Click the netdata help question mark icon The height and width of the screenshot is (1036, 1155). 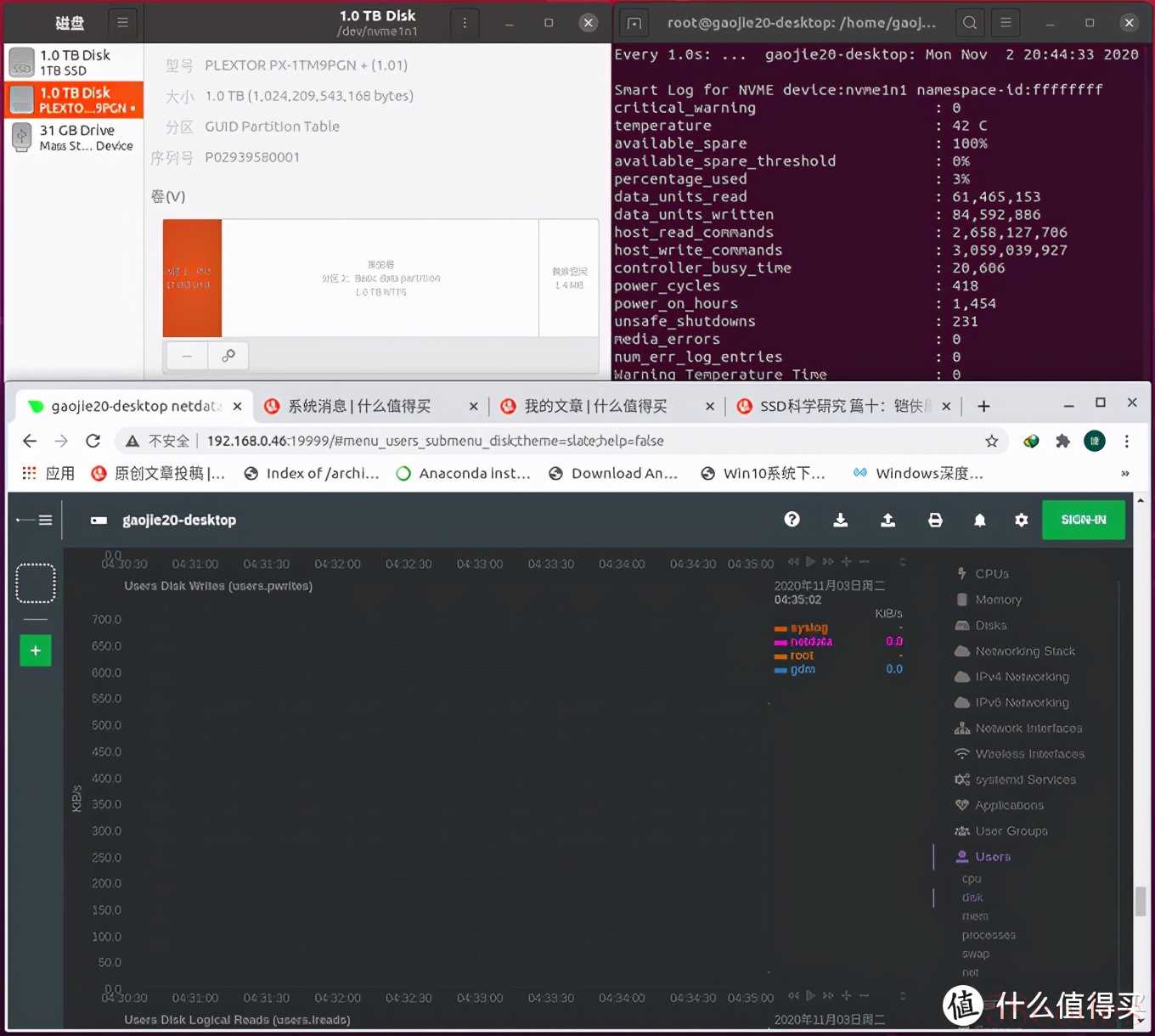click(x=792, y=520)
